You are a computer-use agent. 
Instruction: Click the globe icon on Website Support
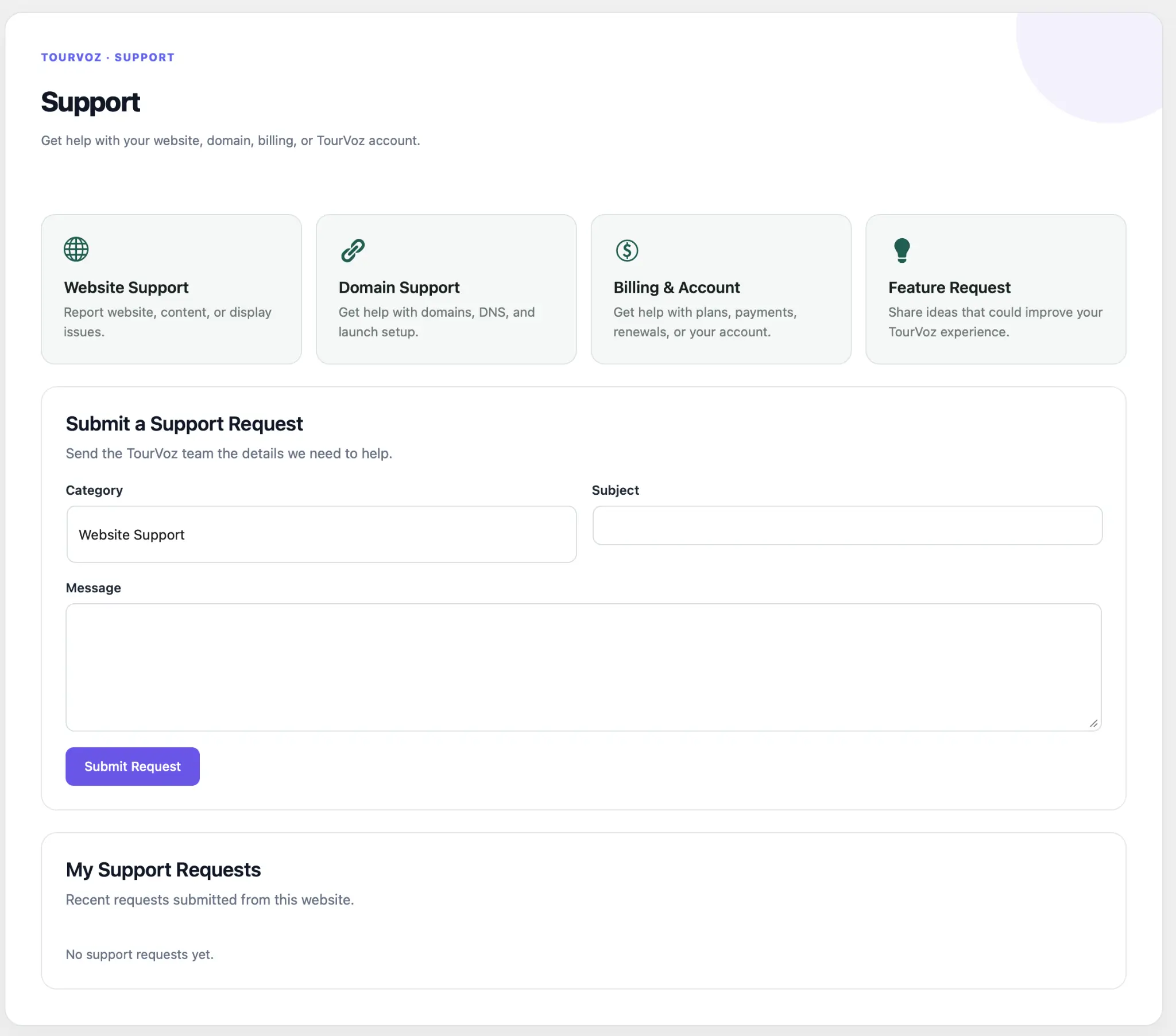(x=76, y=250)
